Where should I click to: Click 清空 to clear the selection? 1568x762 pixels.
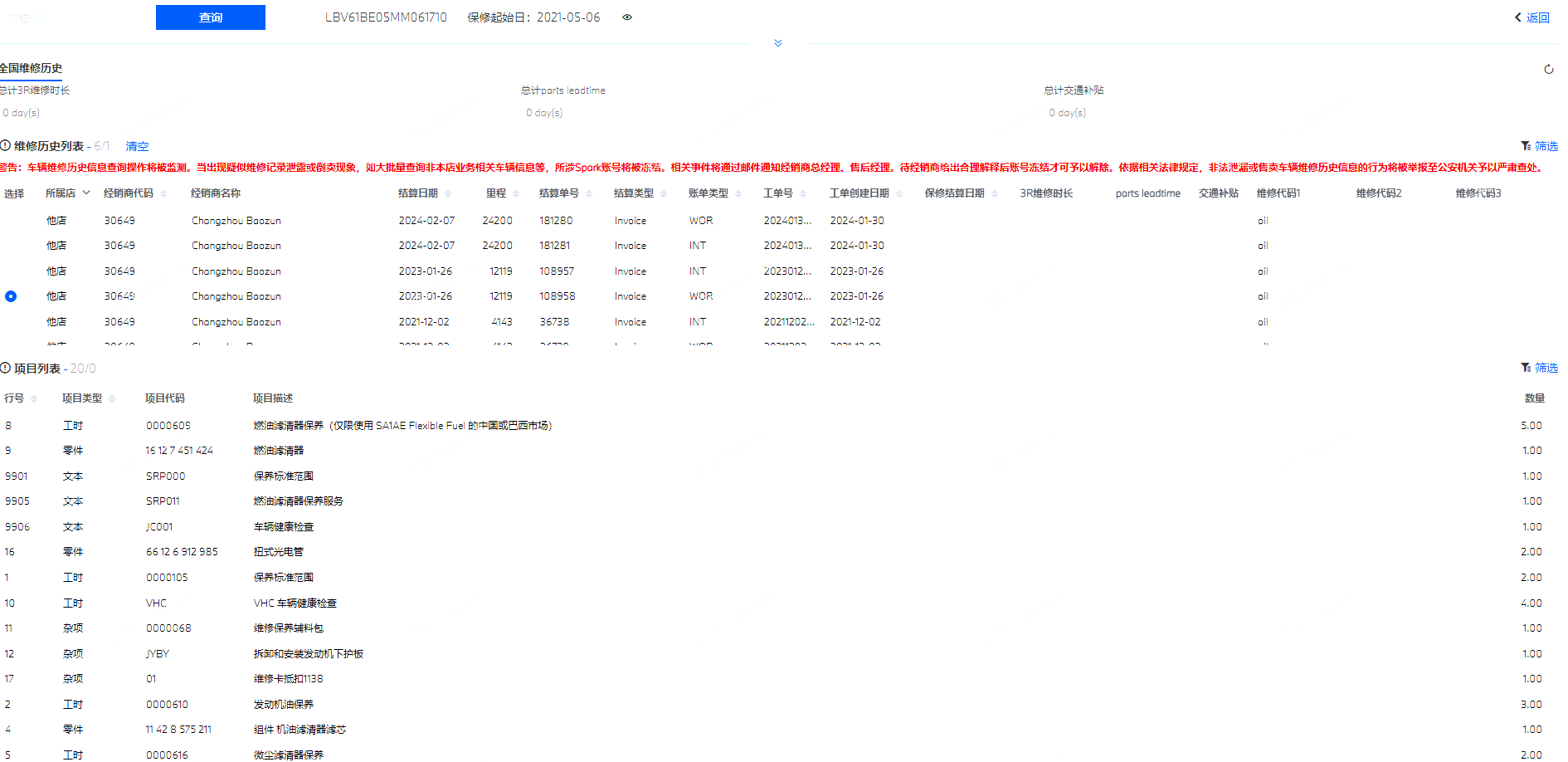click(x=137, y=146)
